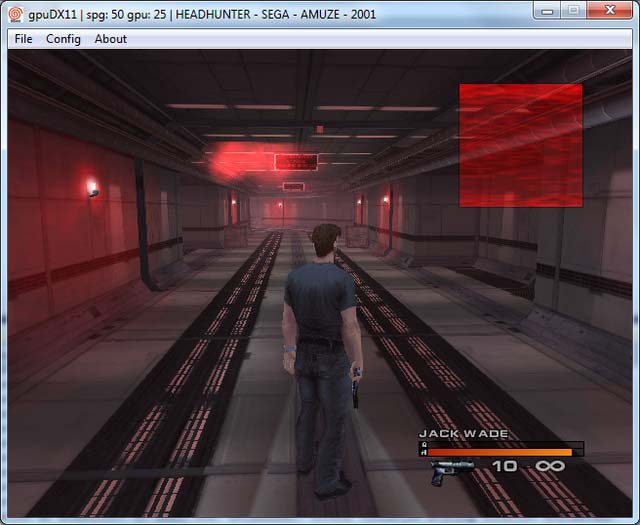Image resolution: width=640 pixels, height=525 pixels.
Task: Click the orange health bar
Action: click(x=500, y=452)
